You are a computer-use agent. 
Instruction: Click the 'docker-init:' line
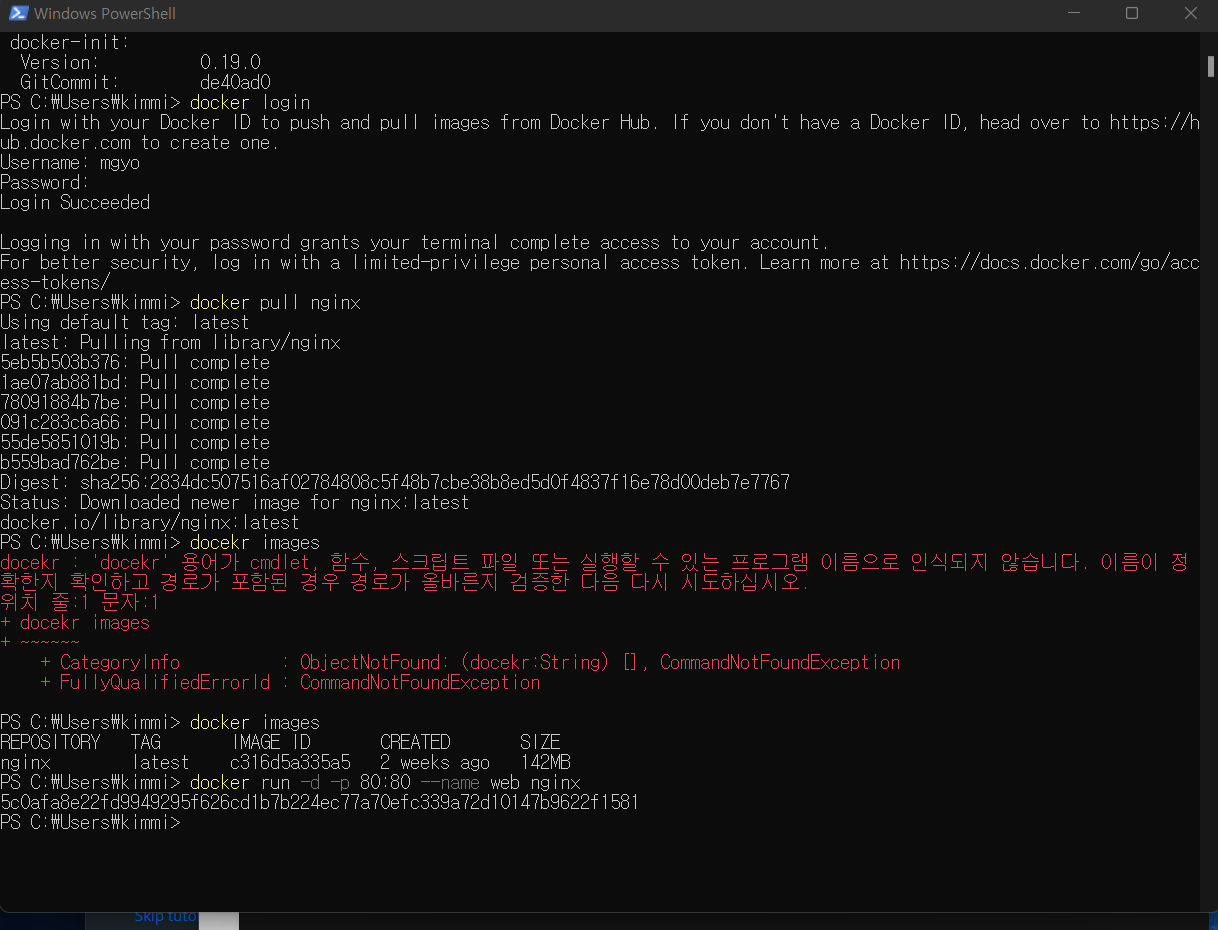click(x=70, y=43)
